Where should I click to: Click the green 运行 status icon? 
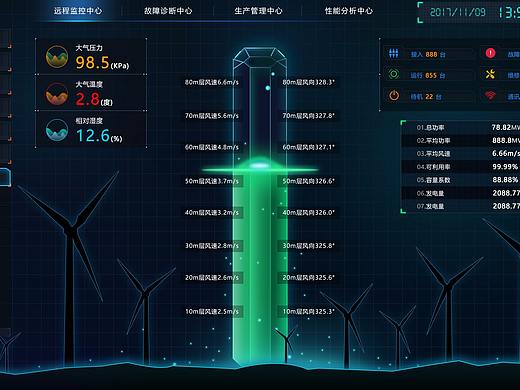point(394,74)
